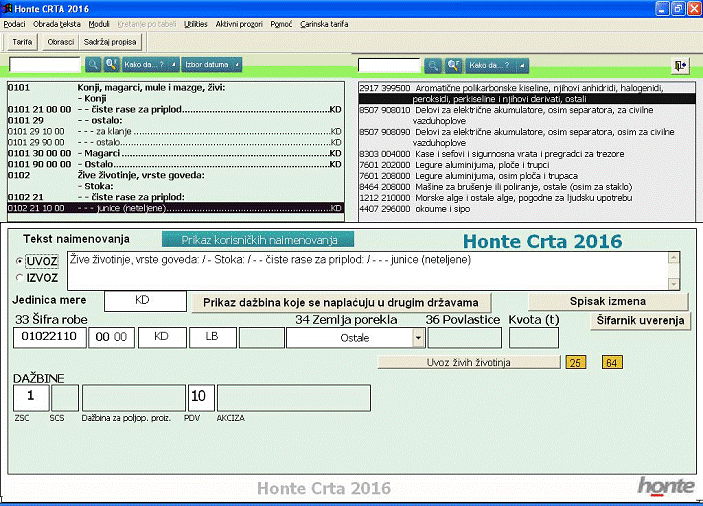Viewport: 703px width, 506px height.
Task: Open the left Kako da...? dropdown
Action: (x=151, y=65)
